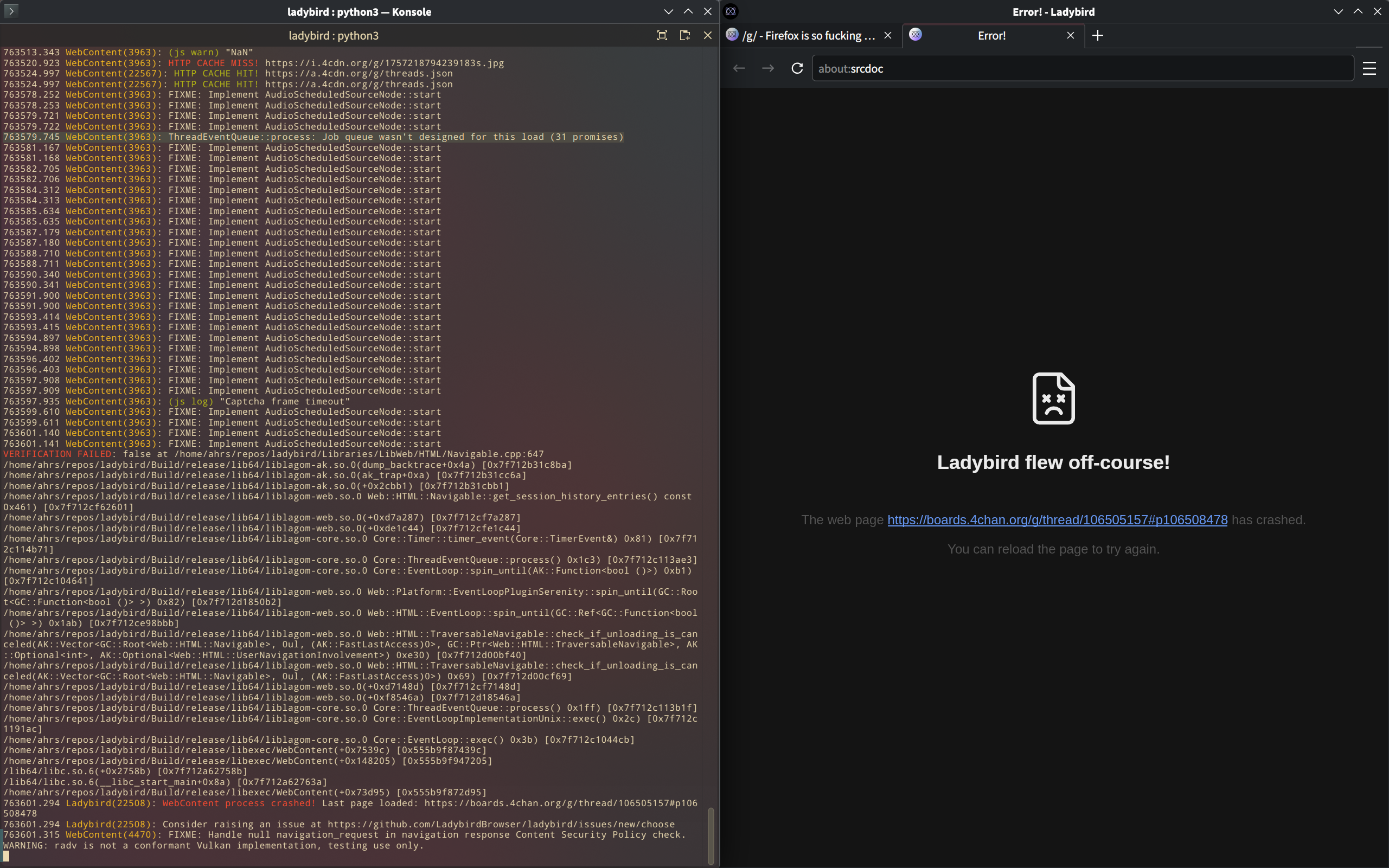The width and height of the screenshot is (1389, 868).
Task: Click the 'VERIFICATION FAILED' line in the terminal
Action: click(273, 454)
